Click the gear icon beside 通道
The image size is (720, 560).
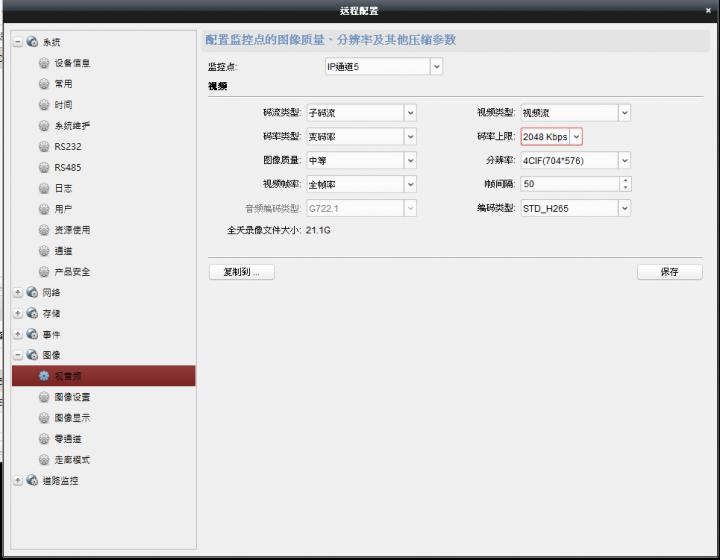coord(44,251)
